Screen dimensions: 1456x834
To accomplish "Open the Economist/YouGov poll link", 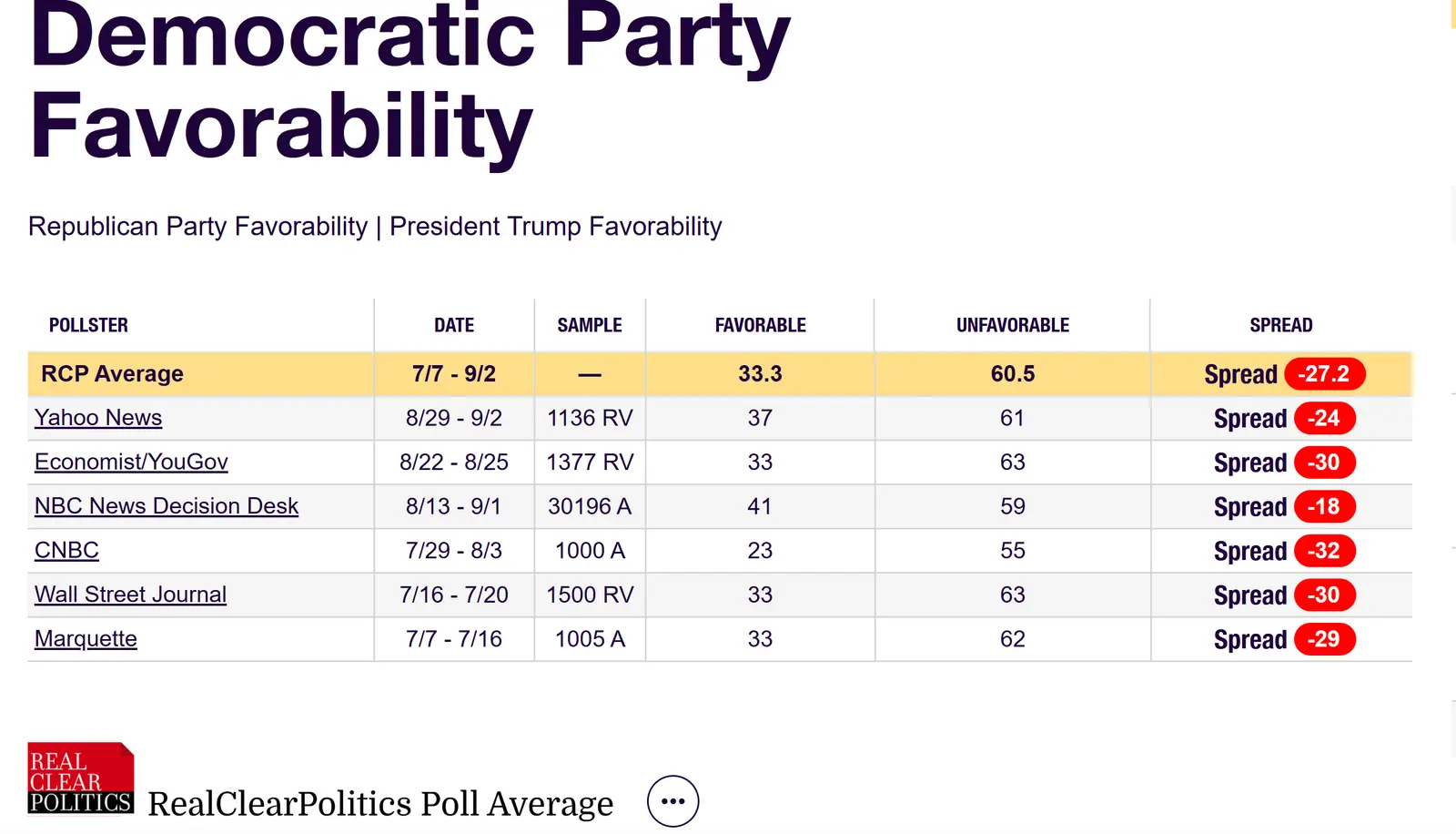I will point(131,463).
